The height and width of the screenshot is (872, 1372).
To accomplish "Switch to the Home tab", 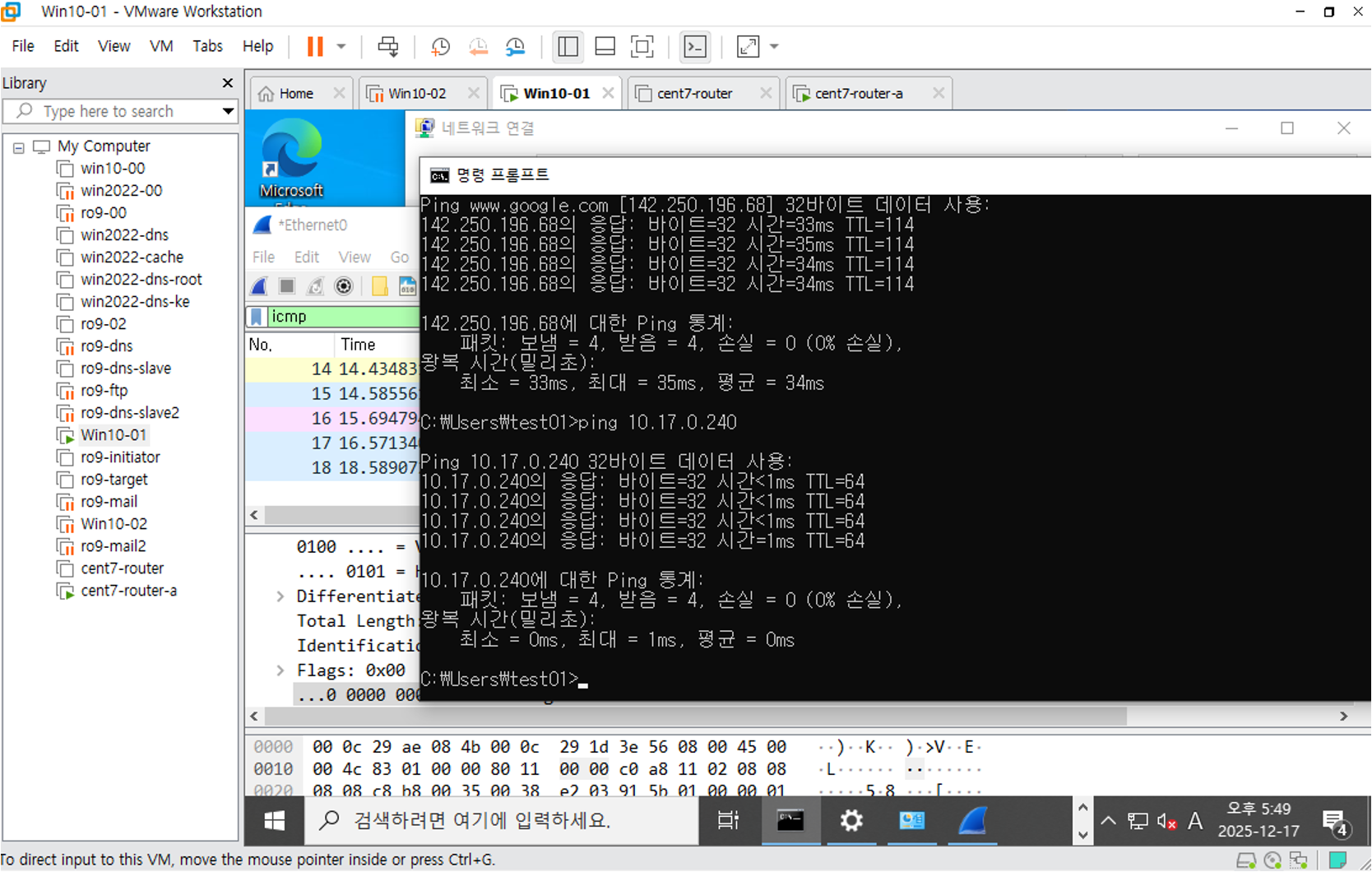I will (x=296, y=94).
